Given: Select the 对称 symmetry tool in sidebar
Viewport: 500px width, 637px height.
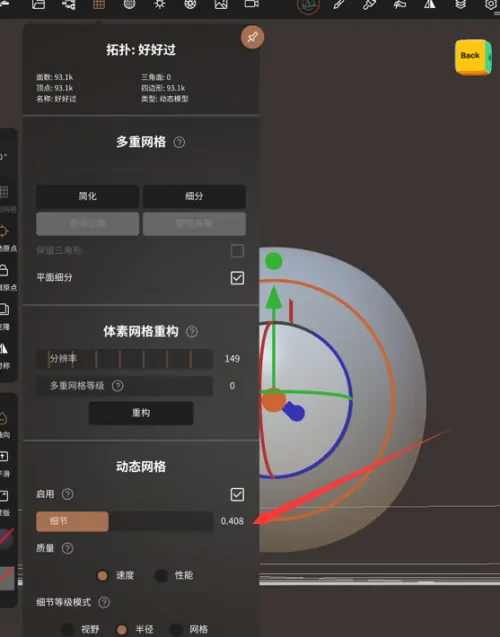Looking at the screenshot, I should [4, 355].
